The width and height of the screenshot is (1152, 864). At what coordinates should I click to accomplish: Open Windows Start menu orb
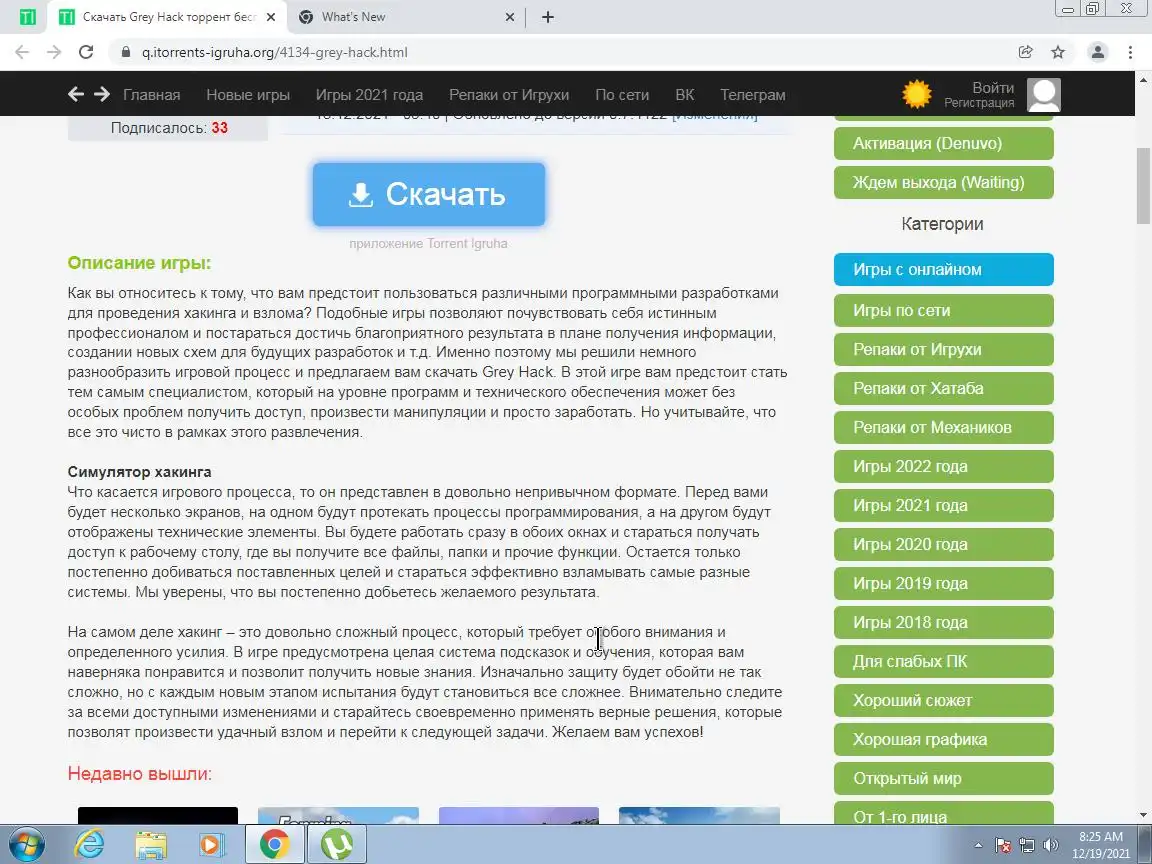[x=27, y=844]
